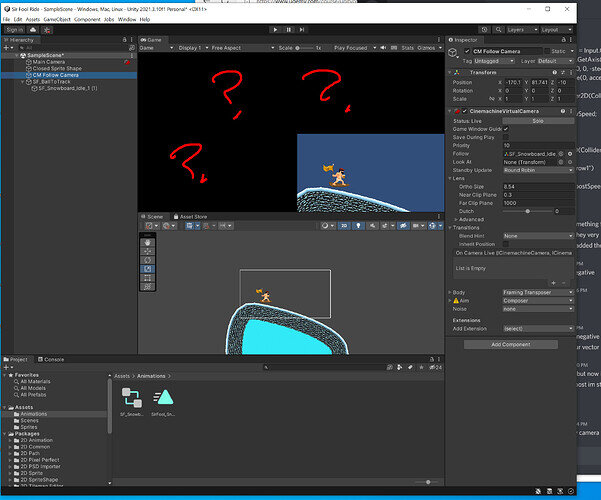The width and height of the screenshot is (601, 500).
Task: Open the GameObject menu
Action: click(x=57, y=19)
